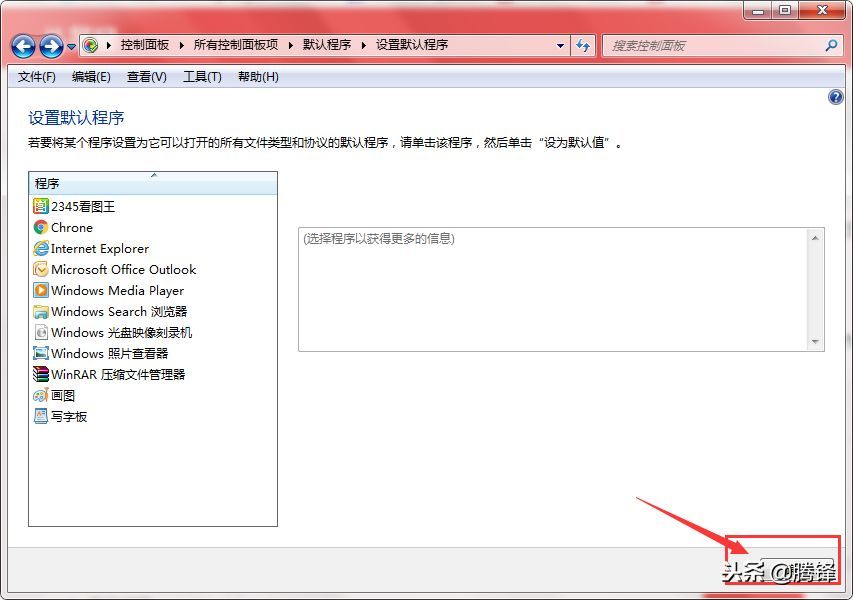The height and width of the screenshot is (600, 853).
Task: Open the 文件(F) menu
Action: (36, 77)
